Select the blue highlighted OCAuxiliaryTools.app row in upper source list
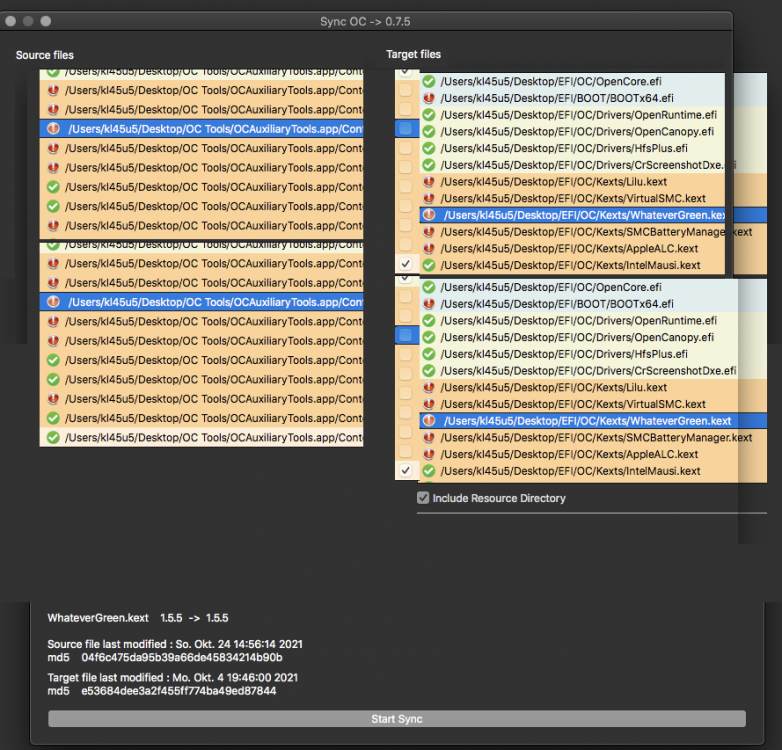Screen dimensions: 782x750 tap(201, 129)
